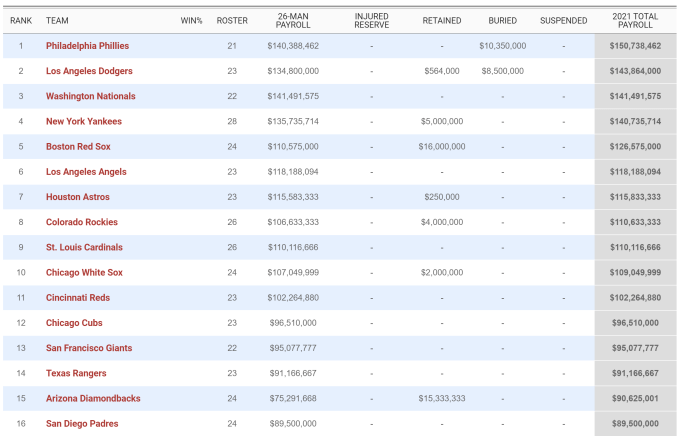
Task: Select Rangers 26-man payroll $91,166,667
Action: [293, 373]
